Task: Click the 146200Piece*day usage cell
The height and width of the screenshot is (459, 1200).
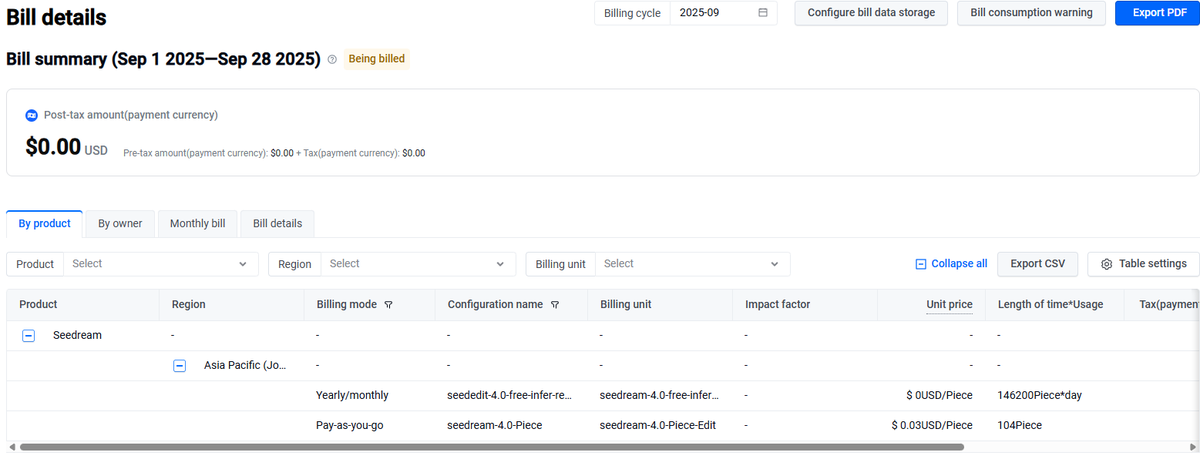Action: [1039, 396]
